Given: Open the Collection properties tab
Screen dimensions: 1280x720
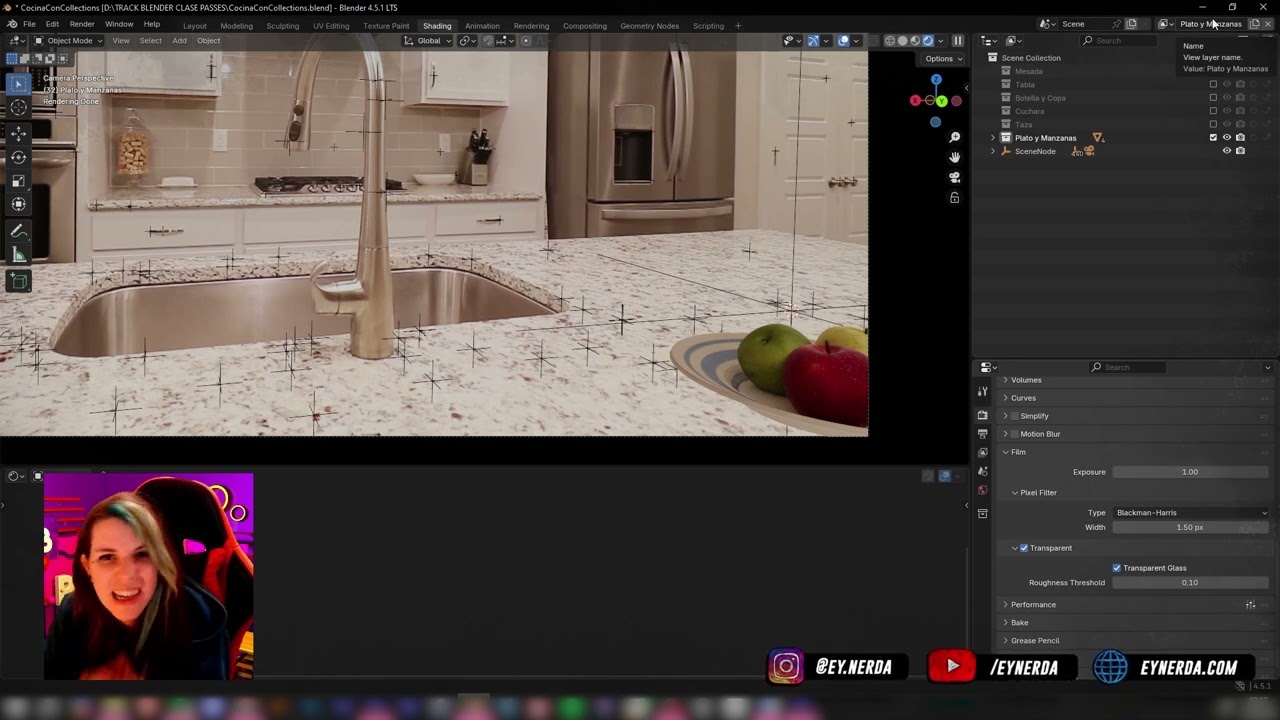Looking at the screenshot, I should pos(982,513).
